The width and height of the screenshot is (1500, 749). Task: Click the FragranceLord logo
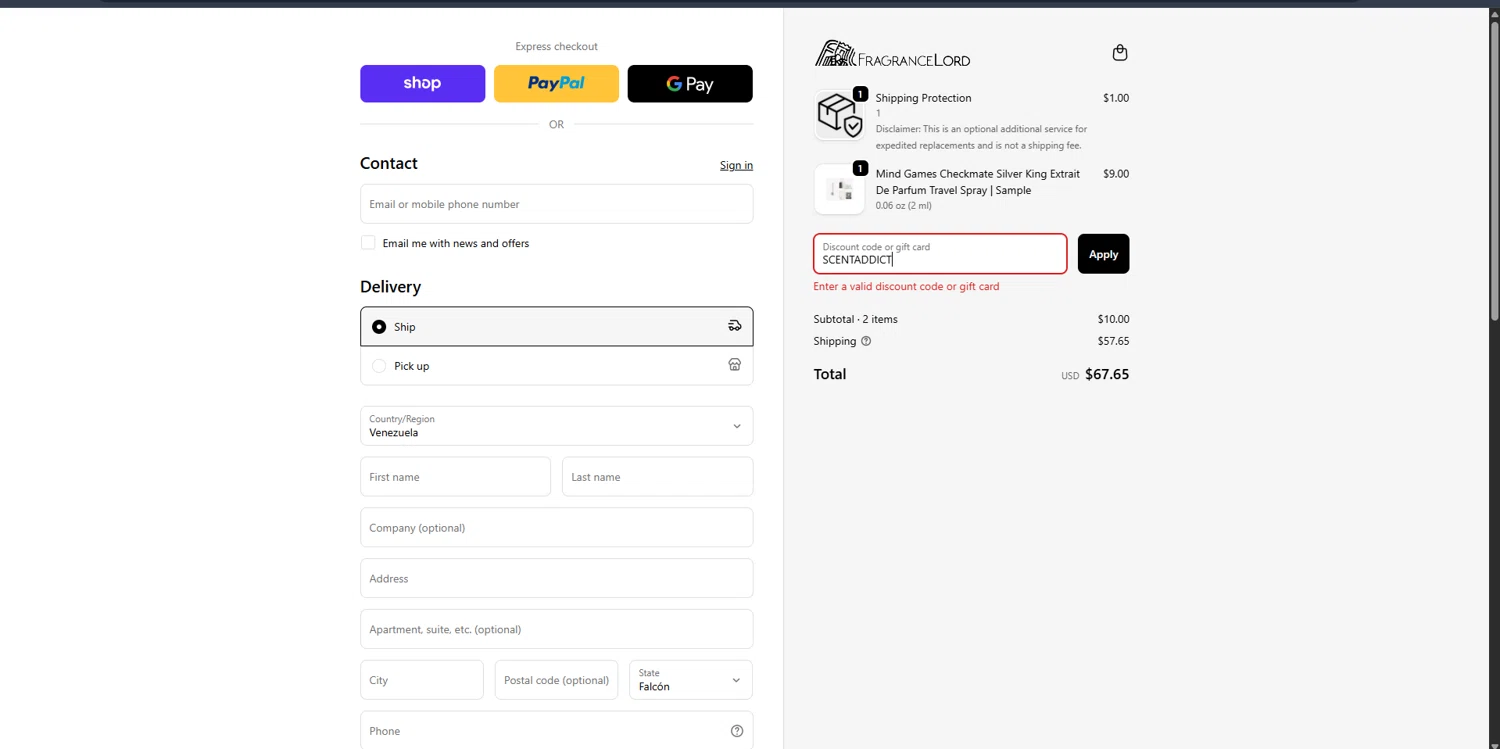[892, 54]
